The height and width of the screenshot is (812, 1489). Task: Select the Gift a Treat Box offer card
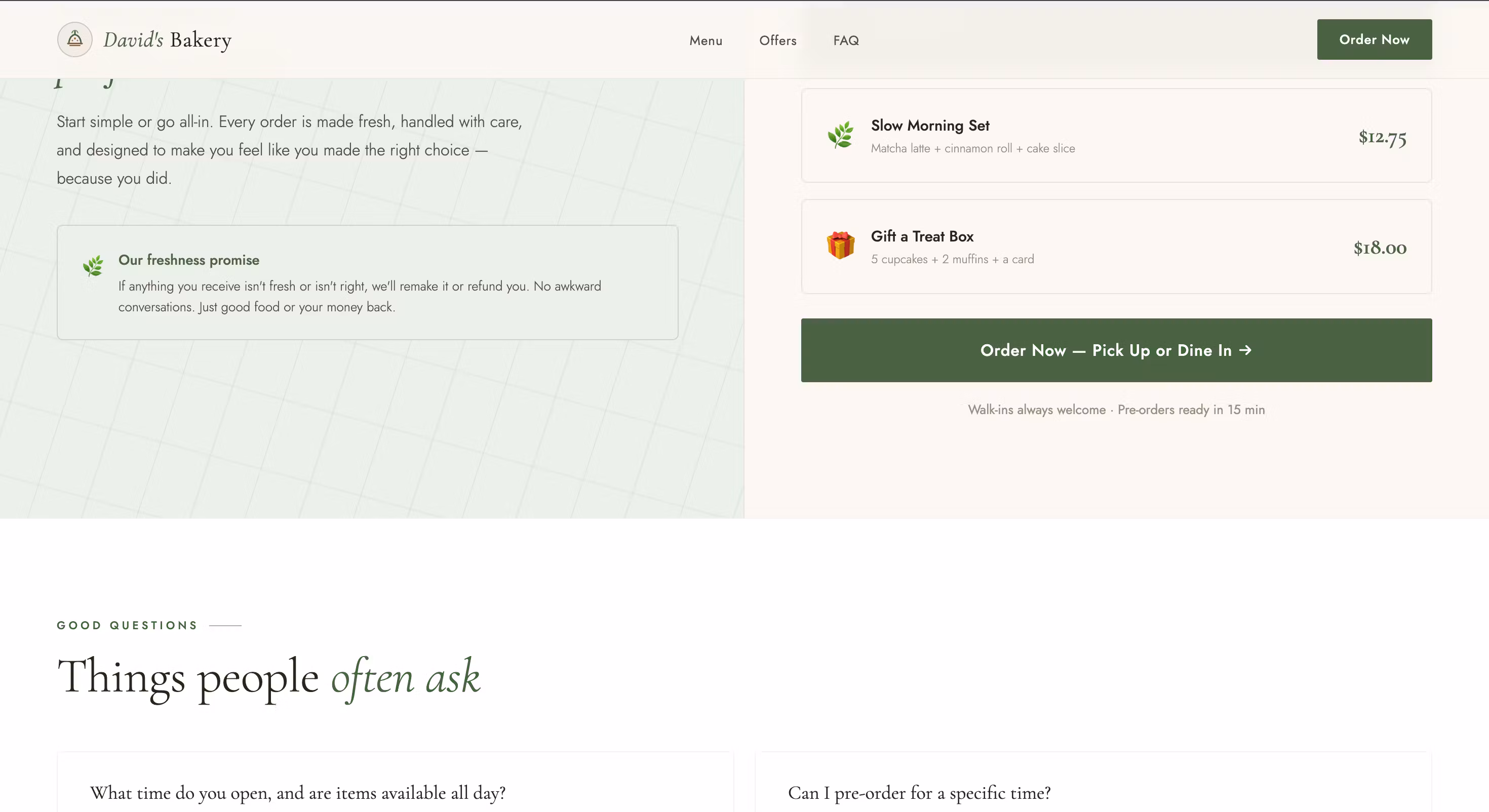point(1117,247)
